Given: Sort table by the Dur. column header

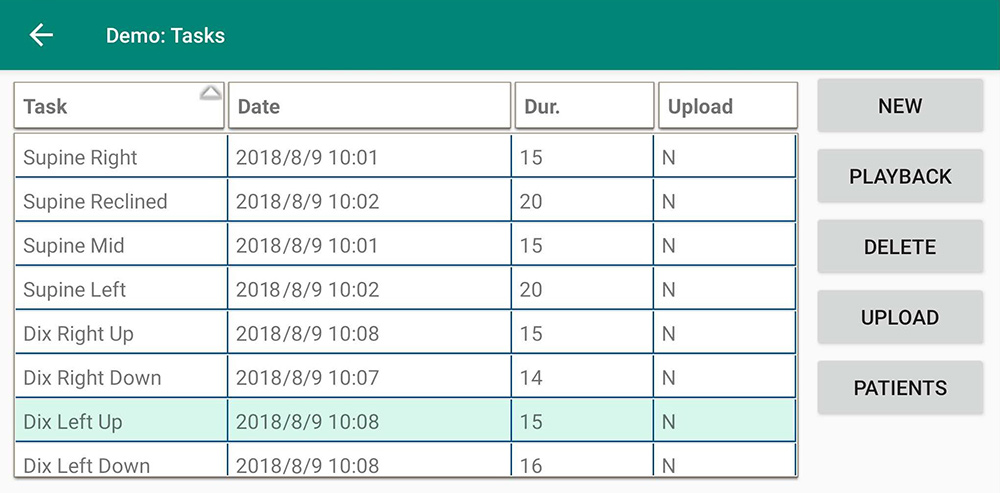Looking at the screenshot, I should (584, 106).
